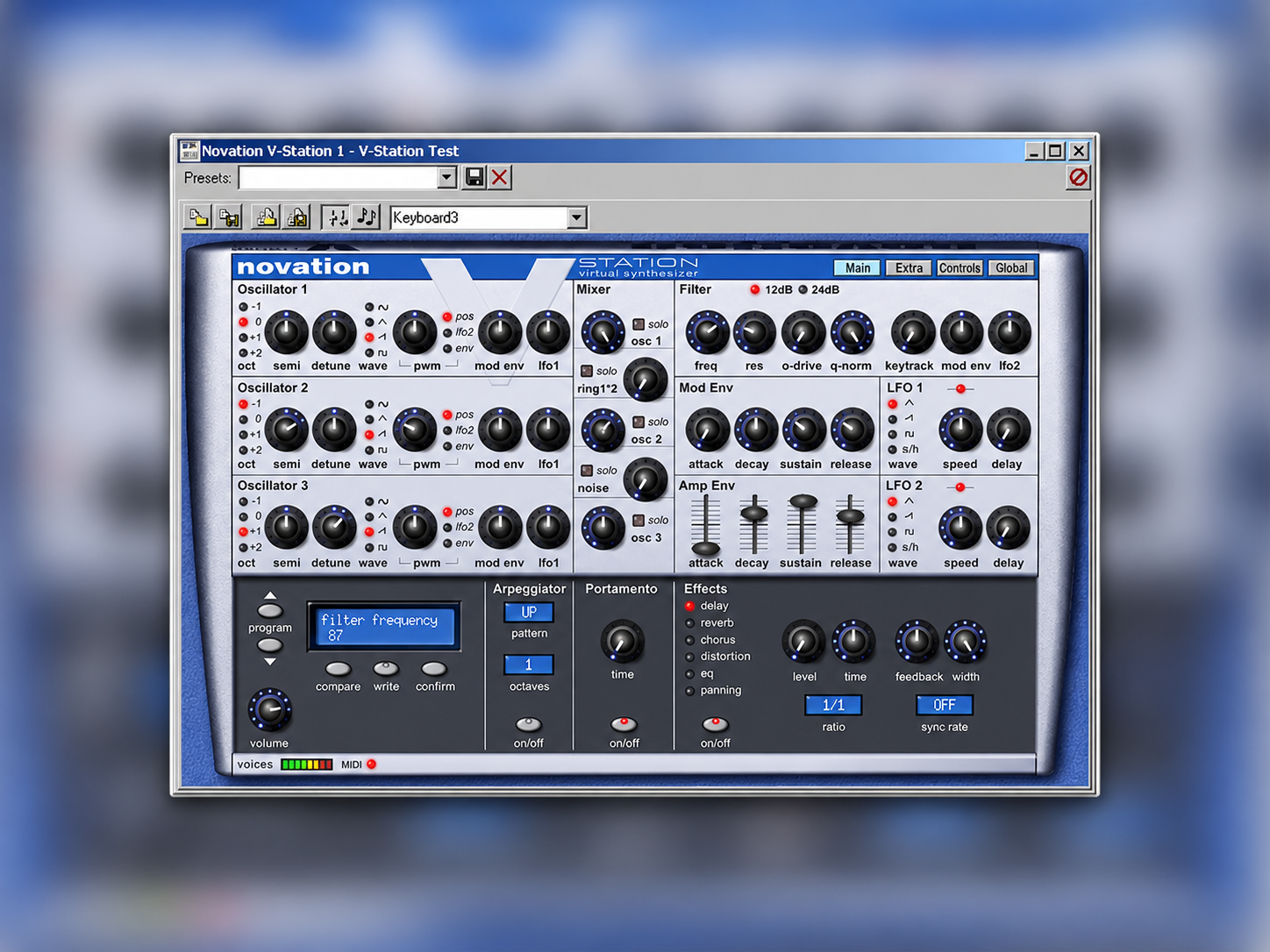Click the Amp Env release slider
Screen dimensions: 1270x952
[x=850, y=516]
